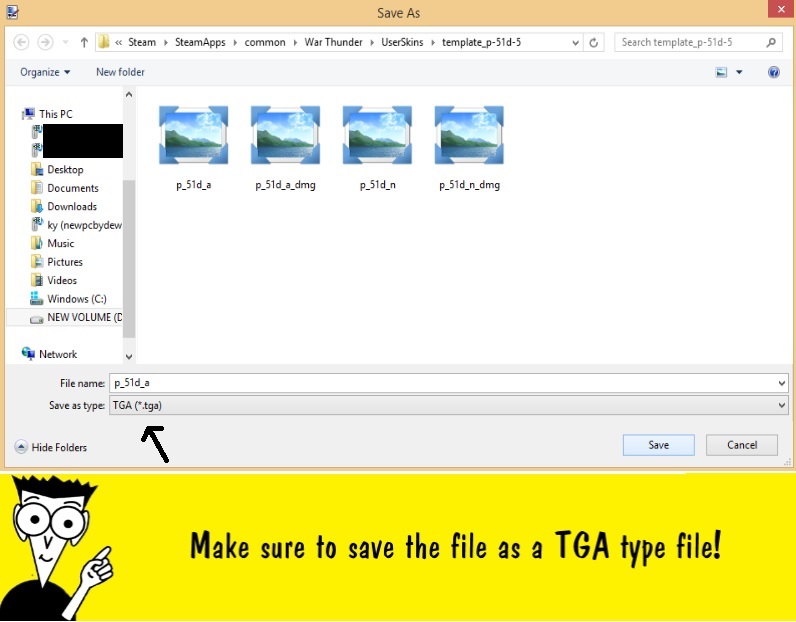The image size is (796, 622).
Task: Open the Save as type combo box
Action: click(449, 405)
